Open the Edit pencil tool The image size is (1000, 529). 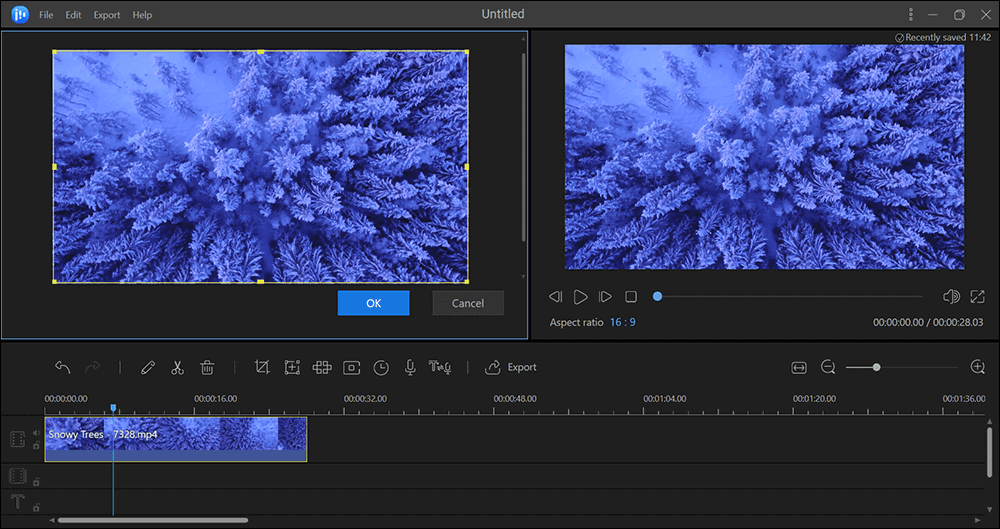pyautogui.click(x=148, y=368)
